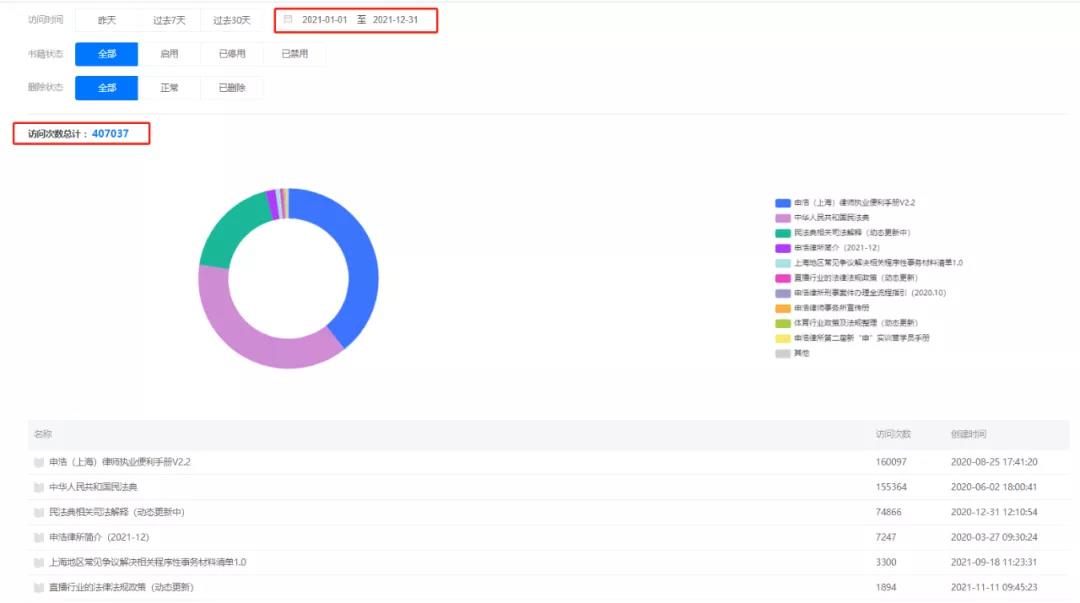Click book icon beside 中华人民共和国民法典 row
The width and height of the screenshot is (1080, 603).
coord(39,487)
